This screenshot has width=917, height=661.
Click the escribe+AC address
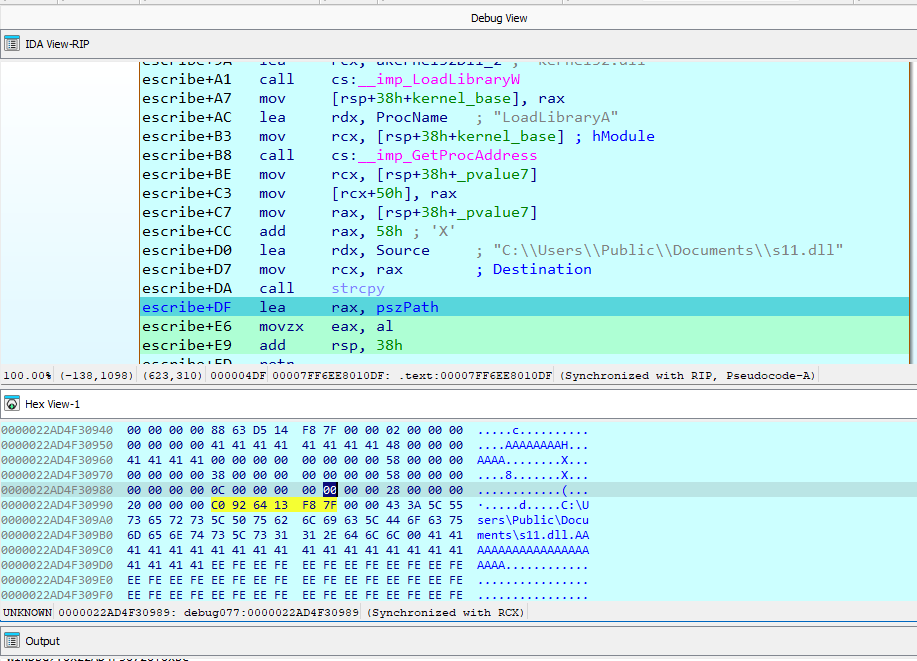[x=187, y=117]
